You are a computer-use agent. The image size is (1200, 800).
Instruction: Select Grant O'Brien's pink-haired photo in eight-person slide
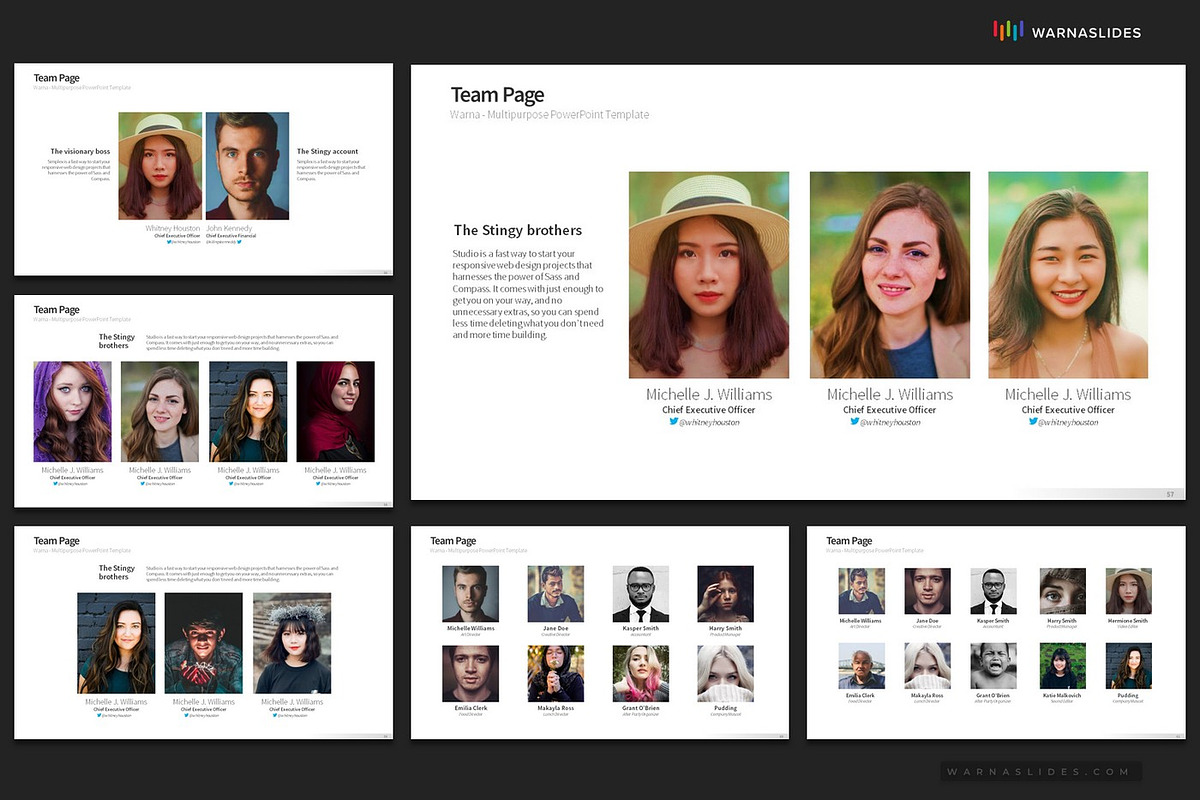[x=640, y=674]
